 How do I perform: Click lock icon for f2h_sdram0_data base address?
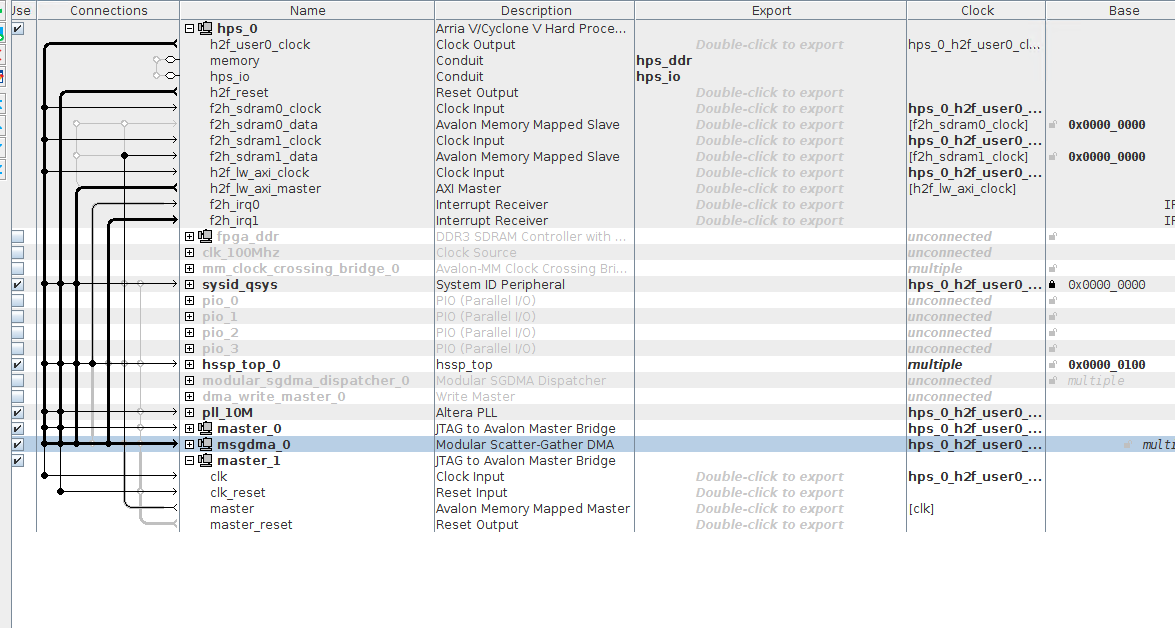pos(1052,125)
